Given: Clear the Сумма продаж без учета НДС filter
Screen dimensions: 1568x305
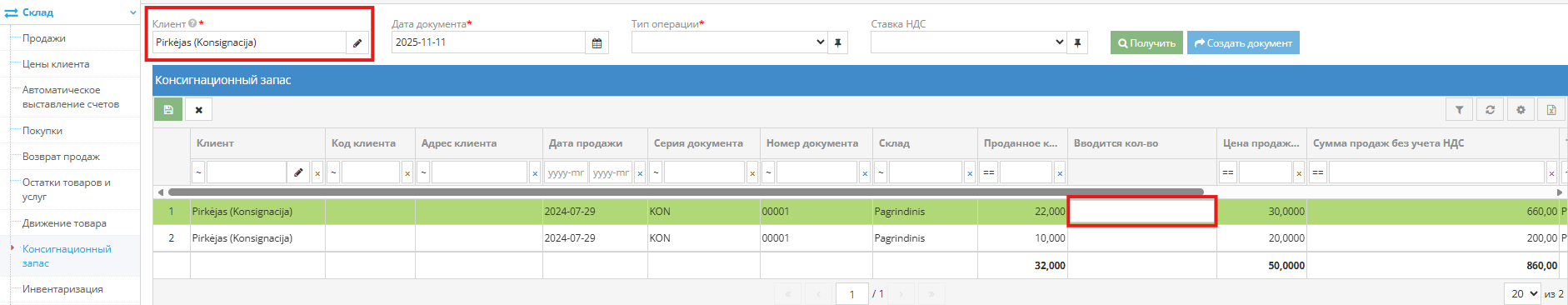Looking at the screenshot, I should 1551,173.
